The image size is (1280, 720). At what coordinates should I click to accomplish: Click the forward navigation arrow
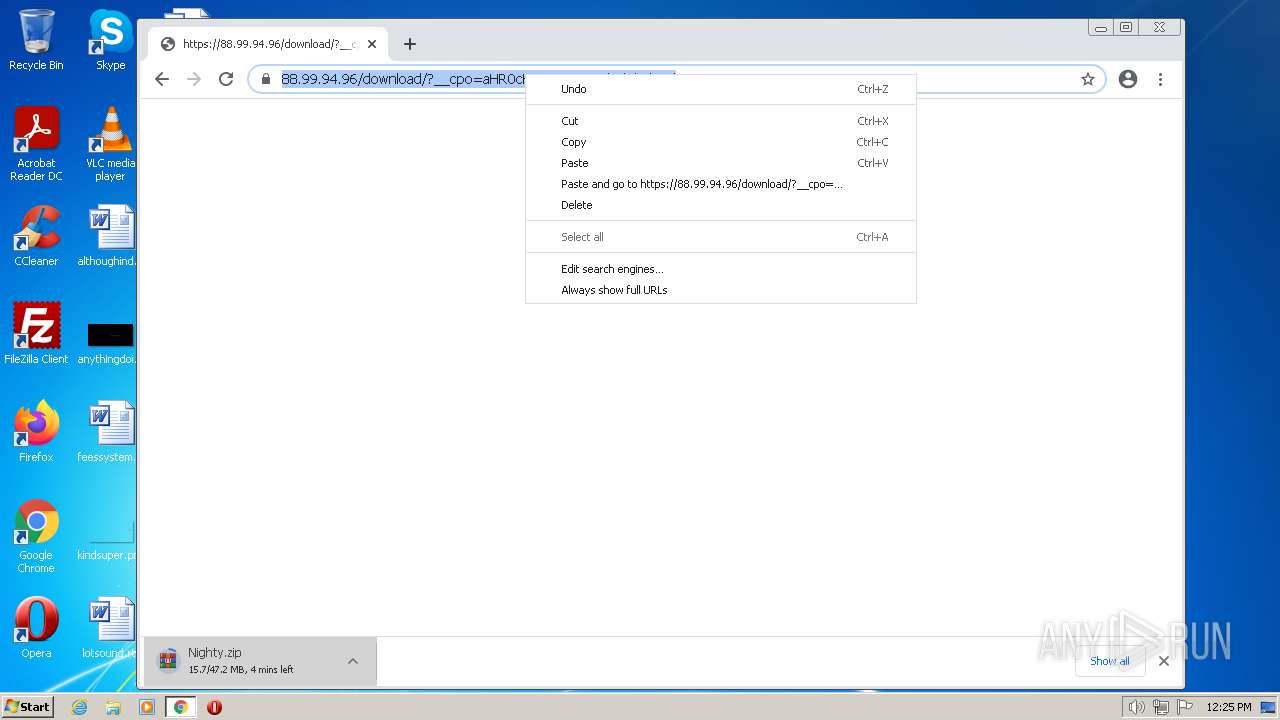pos(194,79)
